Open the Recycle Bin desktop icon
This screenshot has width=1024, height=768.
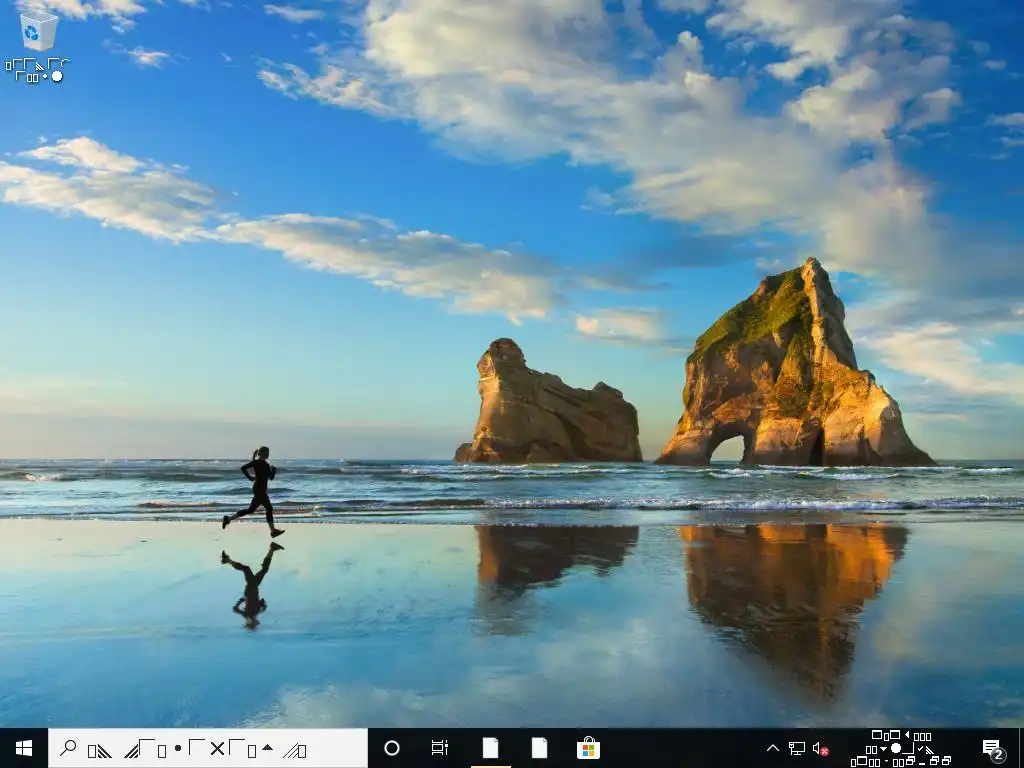38,46
